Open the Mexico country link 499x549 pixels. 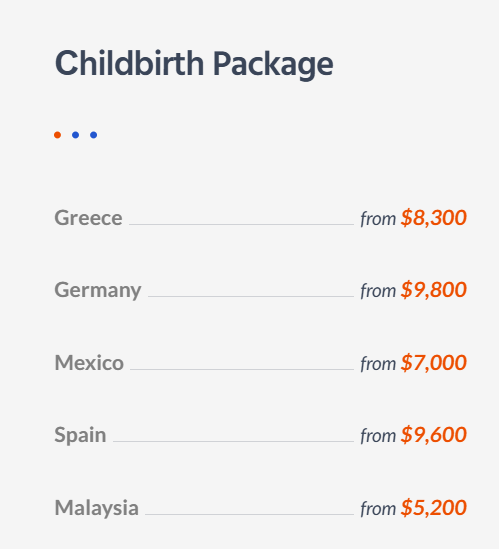pos(89,363)
